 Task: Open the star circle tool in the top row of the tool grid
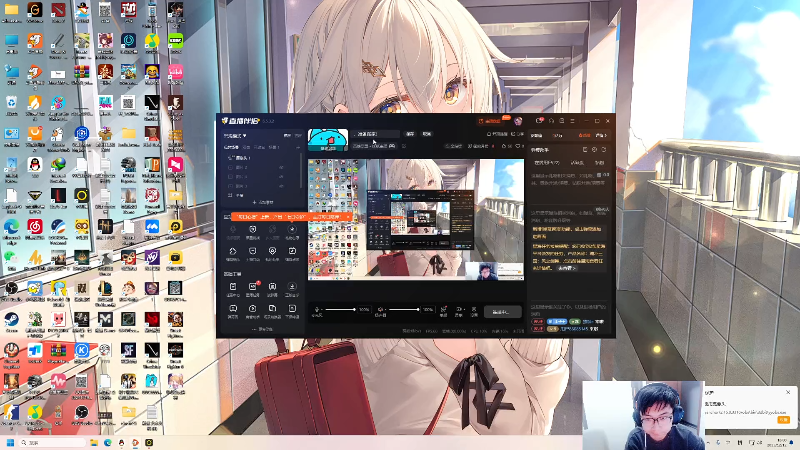(292, 231)
